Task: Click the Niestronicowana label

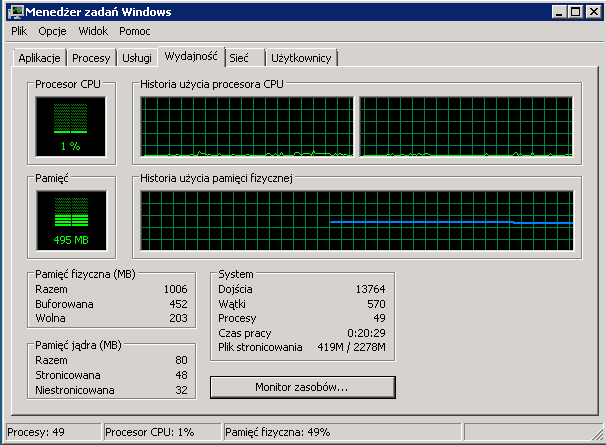Action: (75, 390)
